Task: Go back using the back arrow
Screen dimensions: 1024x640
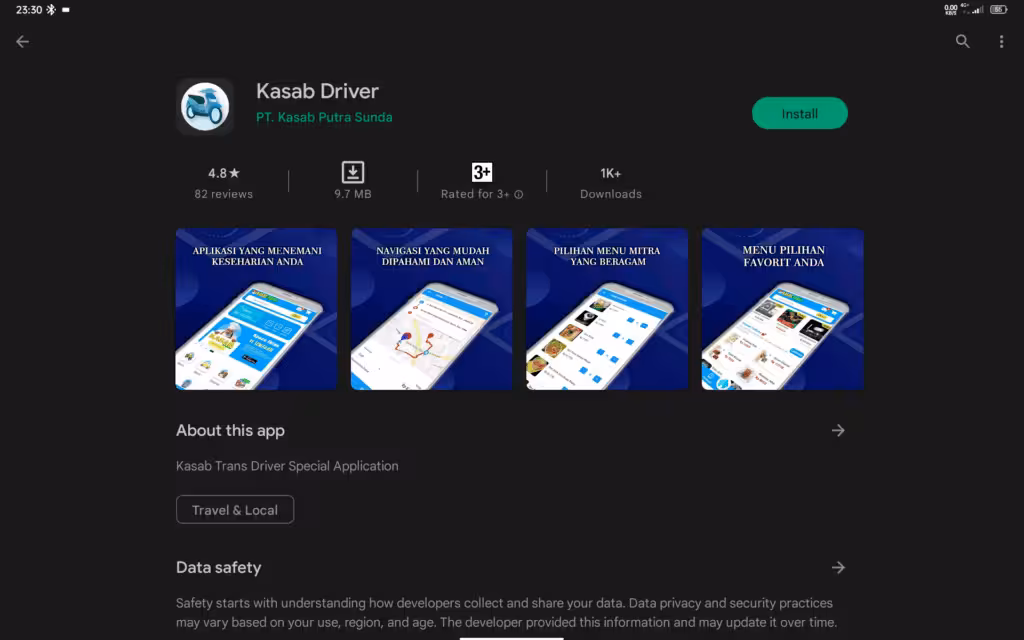Action: point(22,42)
